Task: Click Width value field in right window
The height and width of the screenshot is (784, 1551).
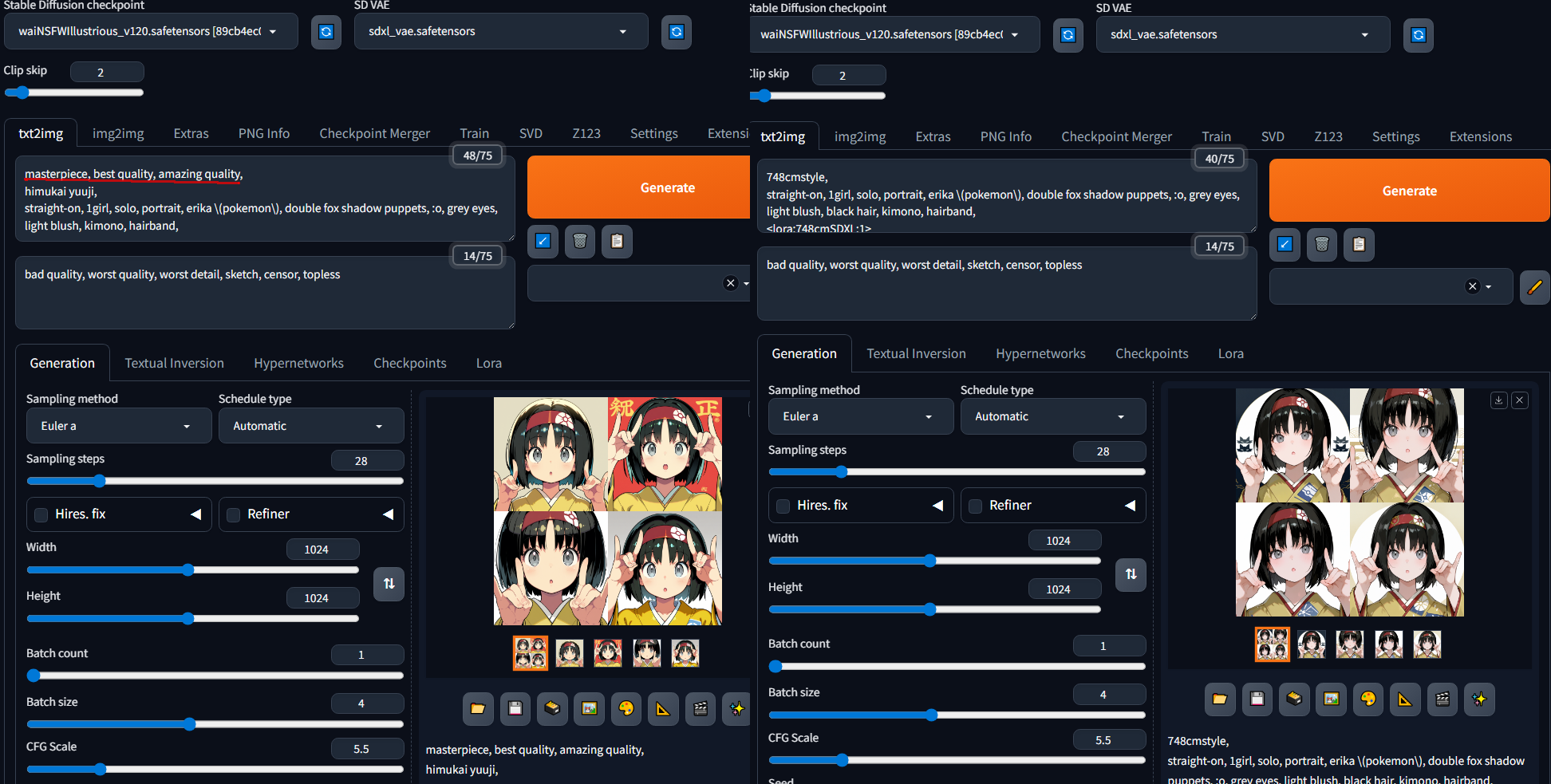Action: tap(1064, 541)
